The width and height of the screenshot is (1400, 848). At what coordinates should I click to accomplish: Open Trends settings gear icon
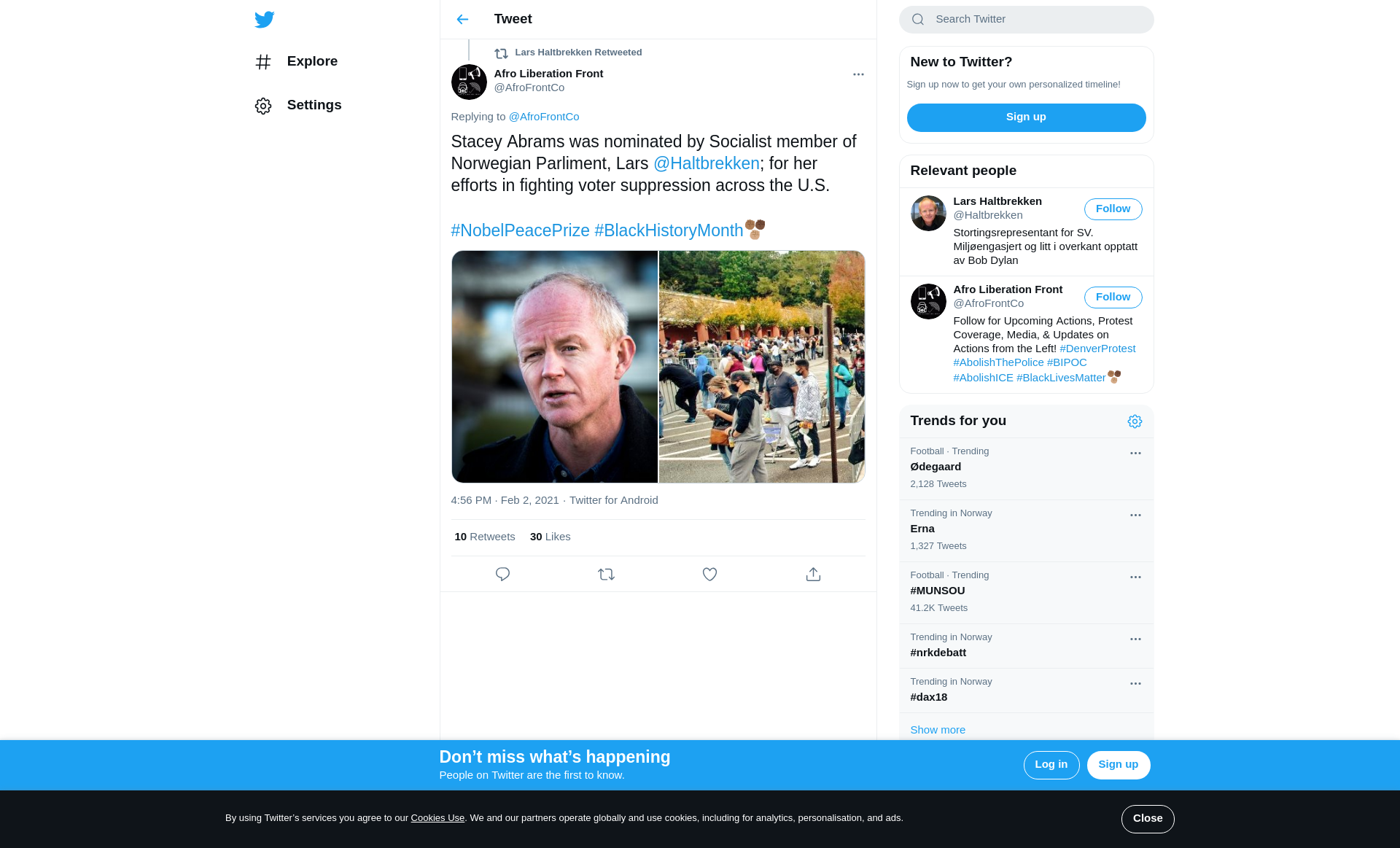[1135, 421]
